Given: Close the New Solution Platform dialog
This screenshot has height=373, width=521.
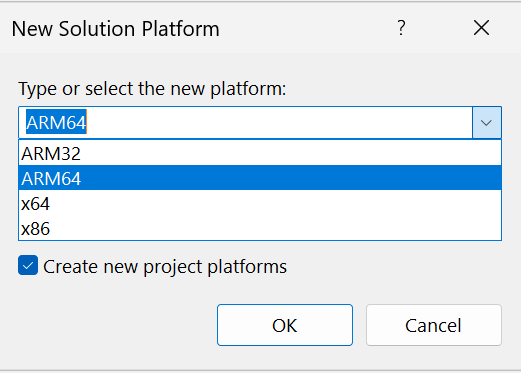Looking at the screenshot, I should pos(481,27).
